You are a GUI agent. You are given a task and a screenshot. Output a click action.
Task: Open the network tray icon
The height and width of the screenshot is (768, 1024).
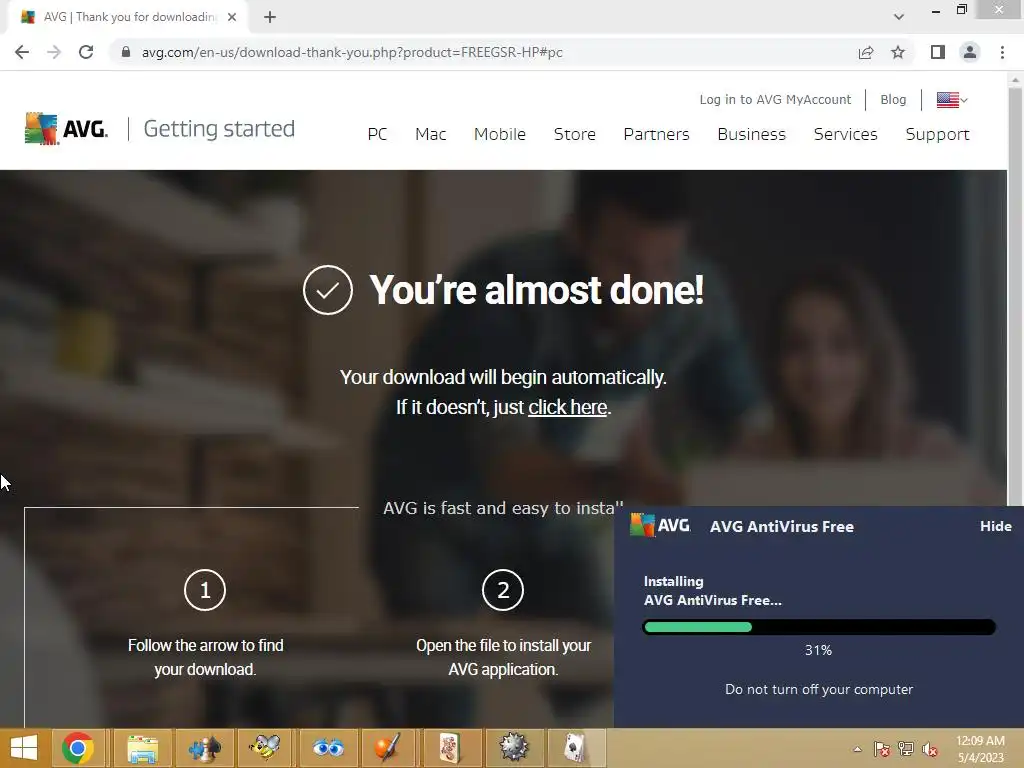906,749
